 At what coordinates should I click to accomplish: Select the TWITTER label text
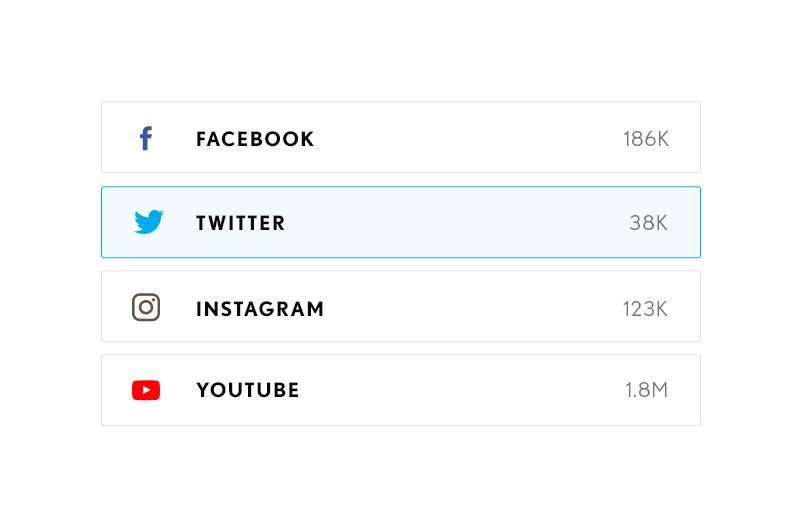click(x=241, y=223)
